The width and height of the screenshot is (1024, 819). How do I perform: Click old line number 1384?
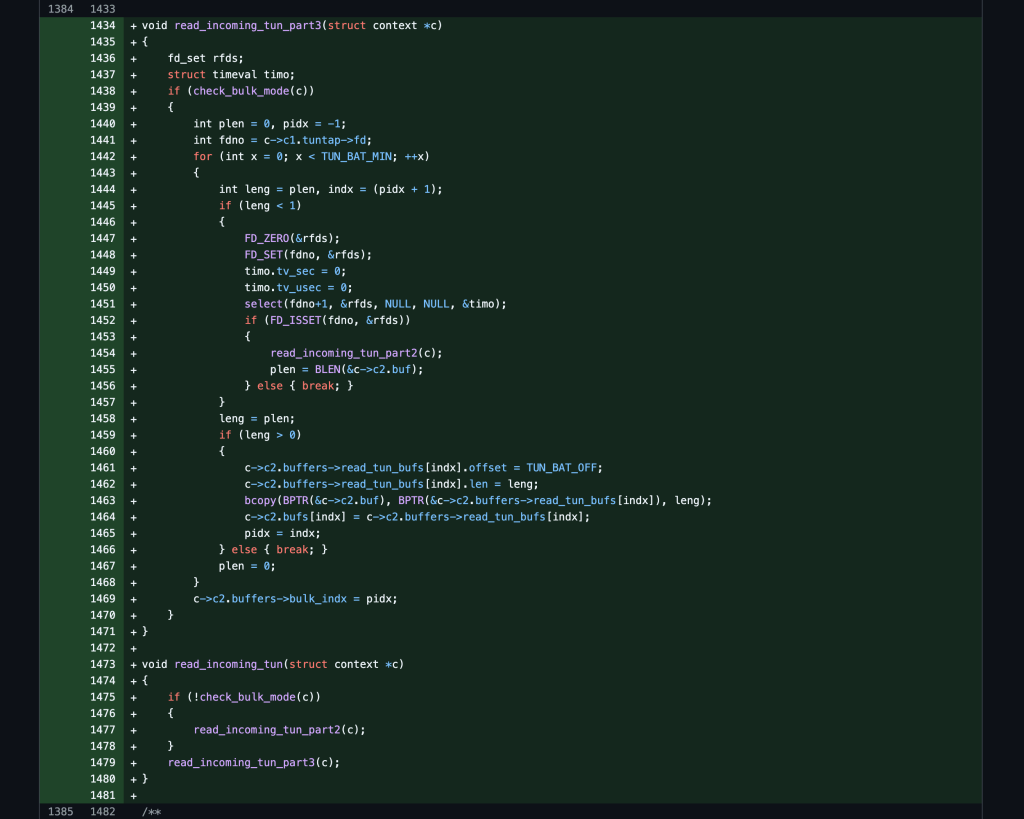[x=60, y=9]
